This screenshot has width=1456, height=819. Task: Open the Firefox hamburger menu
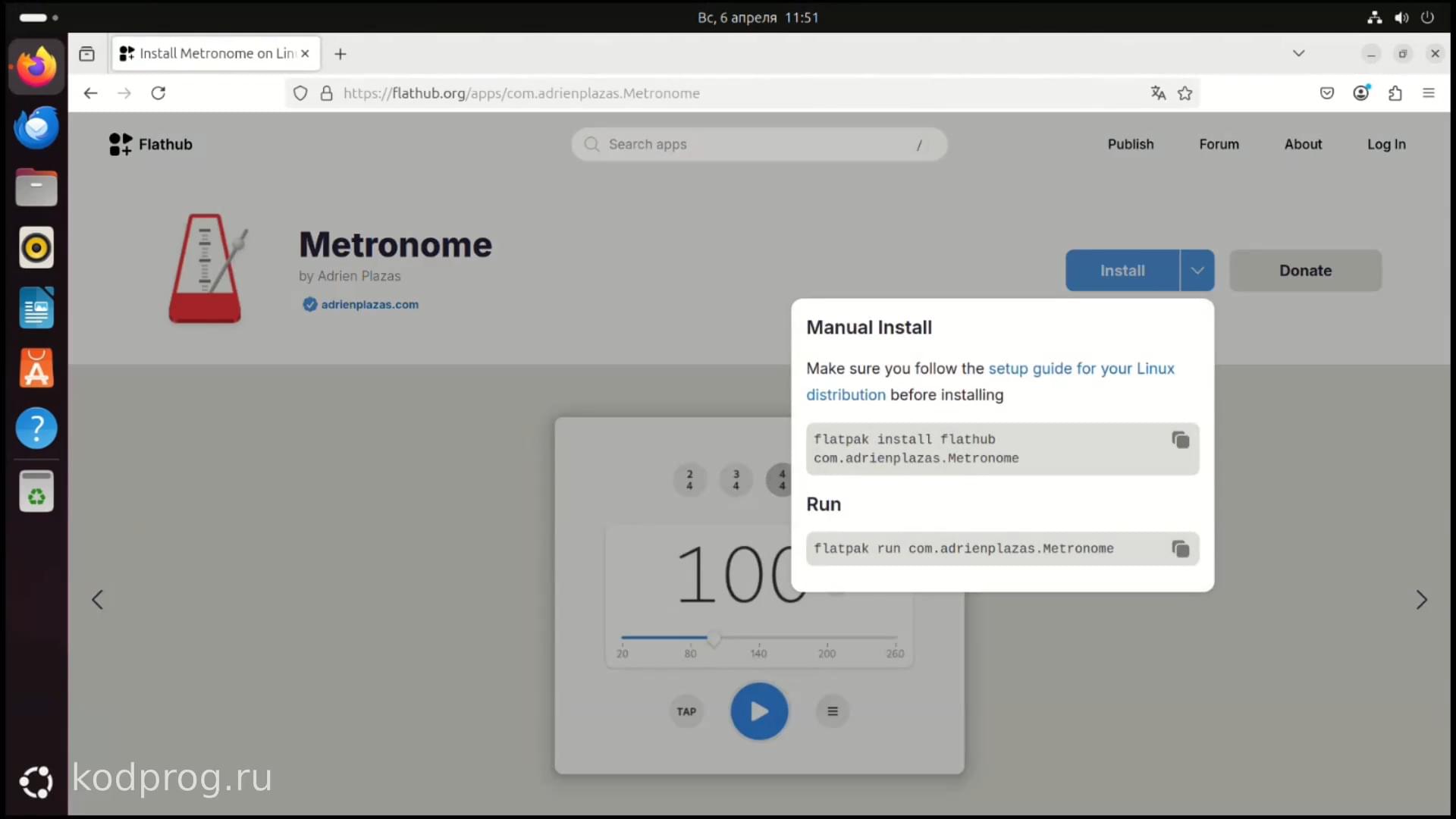[x=1429, y=93]
